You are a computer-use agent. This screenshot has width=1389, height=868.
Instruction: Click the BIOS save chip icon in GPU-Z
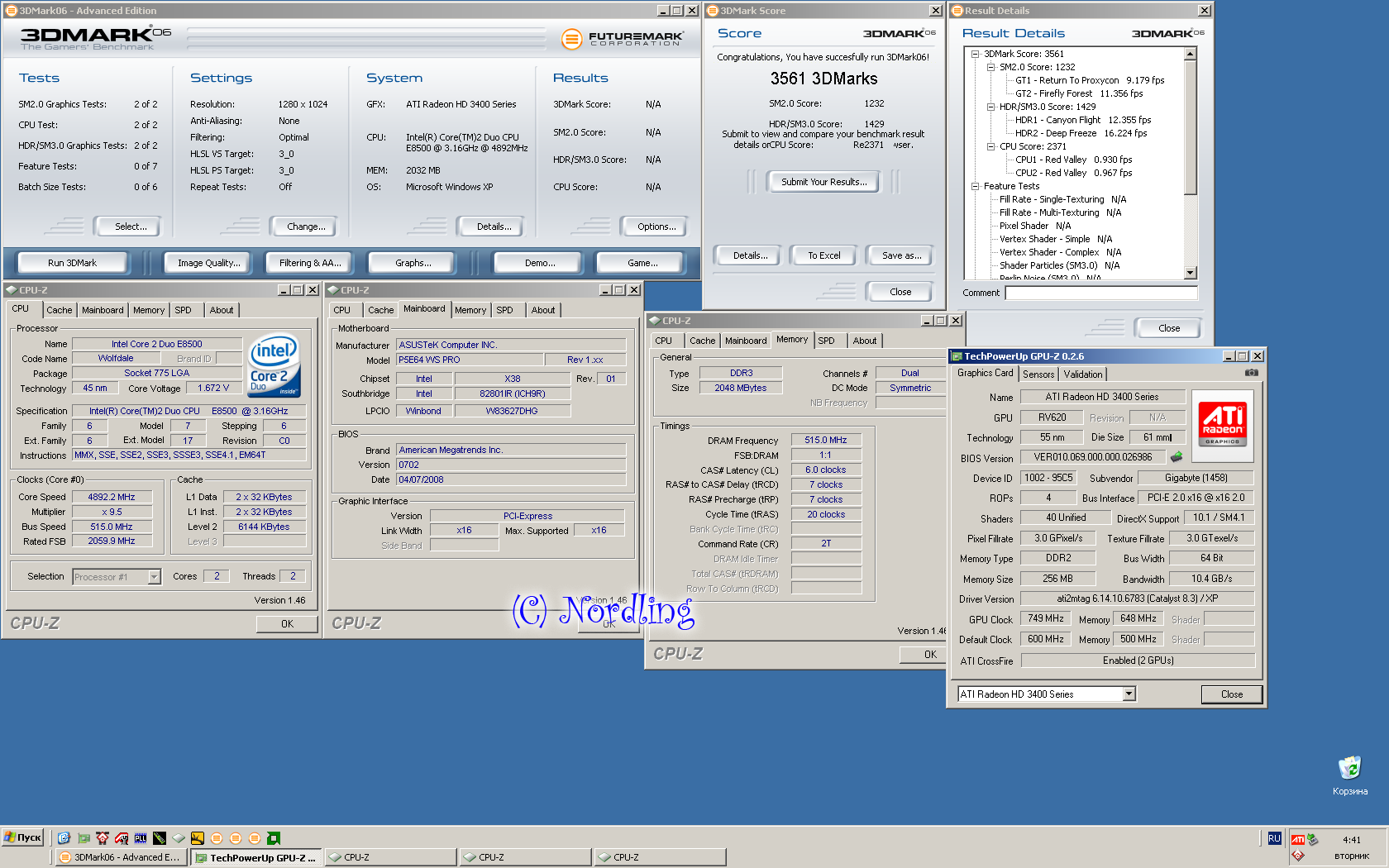[1177, 456]
